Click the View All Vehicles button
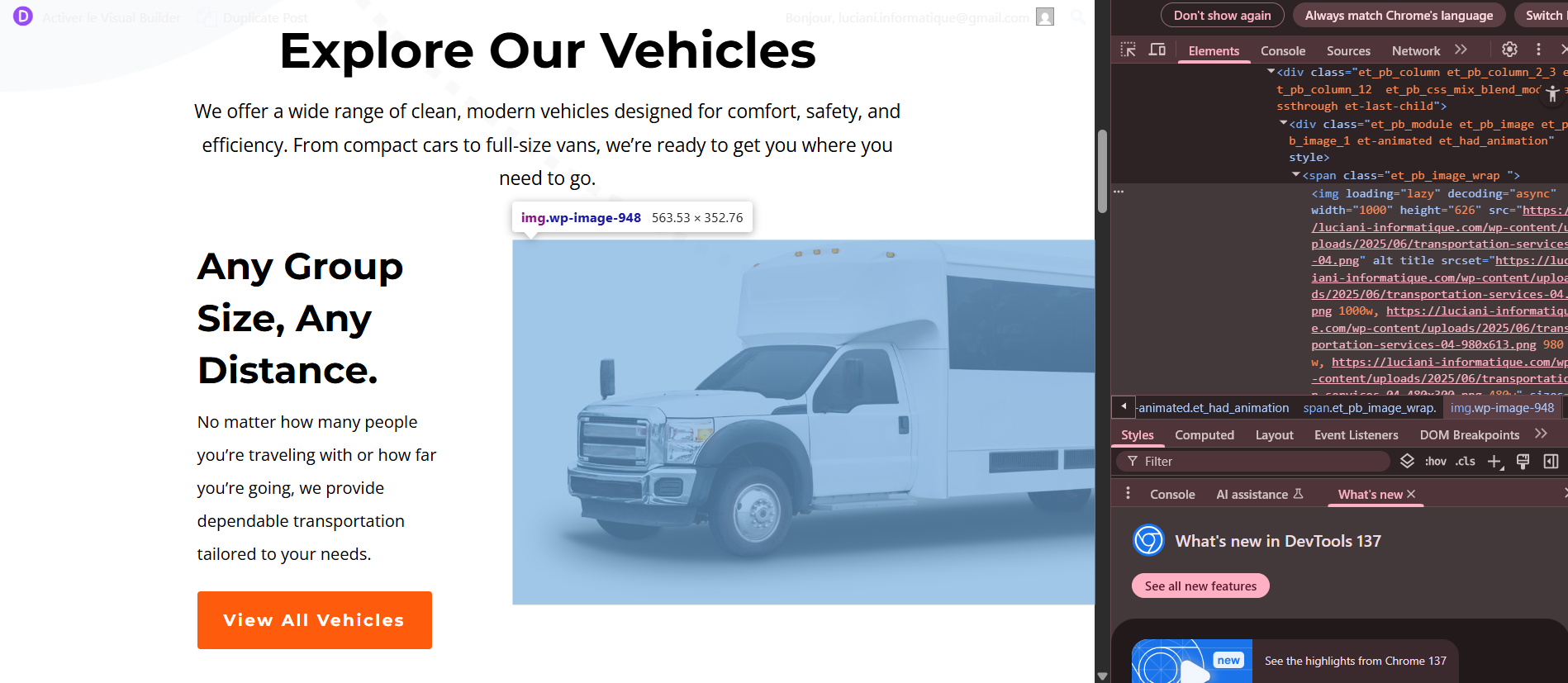This screenshot has height=683, width=1568. click(x=315, y=620)
